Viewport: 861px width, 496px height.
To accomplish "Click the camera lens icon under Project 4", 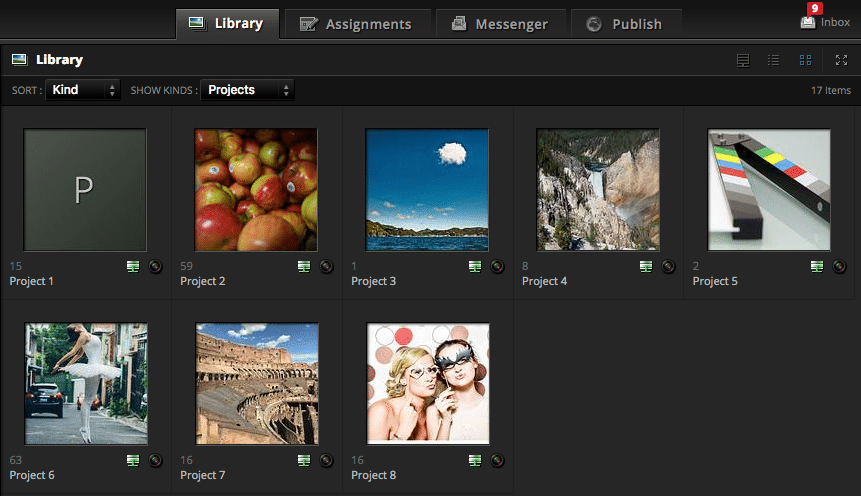I will click(x=668, y=266).
